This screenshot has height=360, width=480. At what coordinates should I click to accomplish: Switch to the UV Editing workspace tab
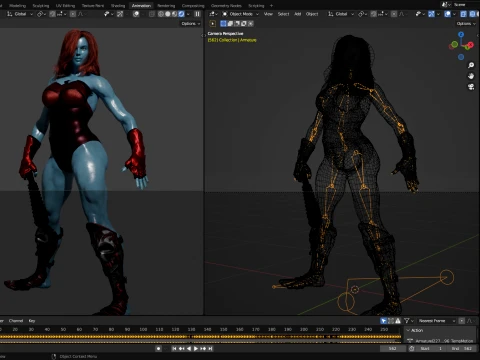coord(65,6)
